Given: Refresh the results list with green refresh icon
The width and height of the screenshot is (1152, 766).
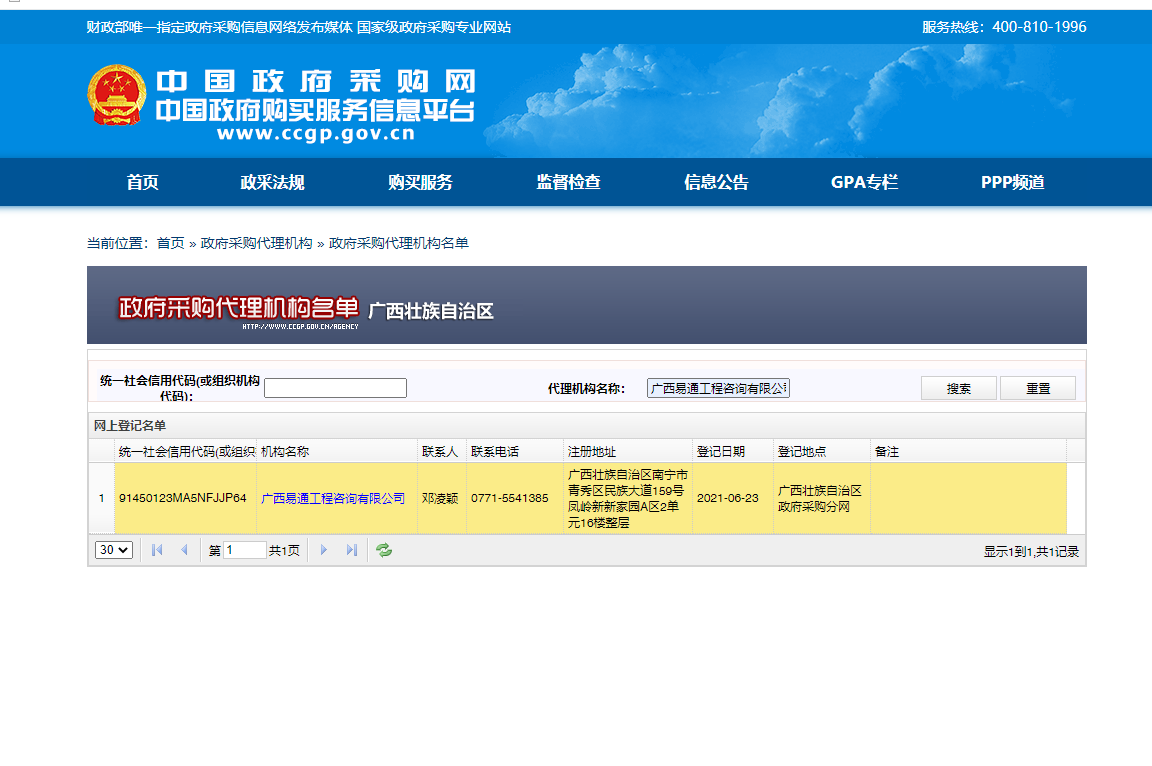Looking at the screenshot, I should pyautogui.click(x=384, y=550).
